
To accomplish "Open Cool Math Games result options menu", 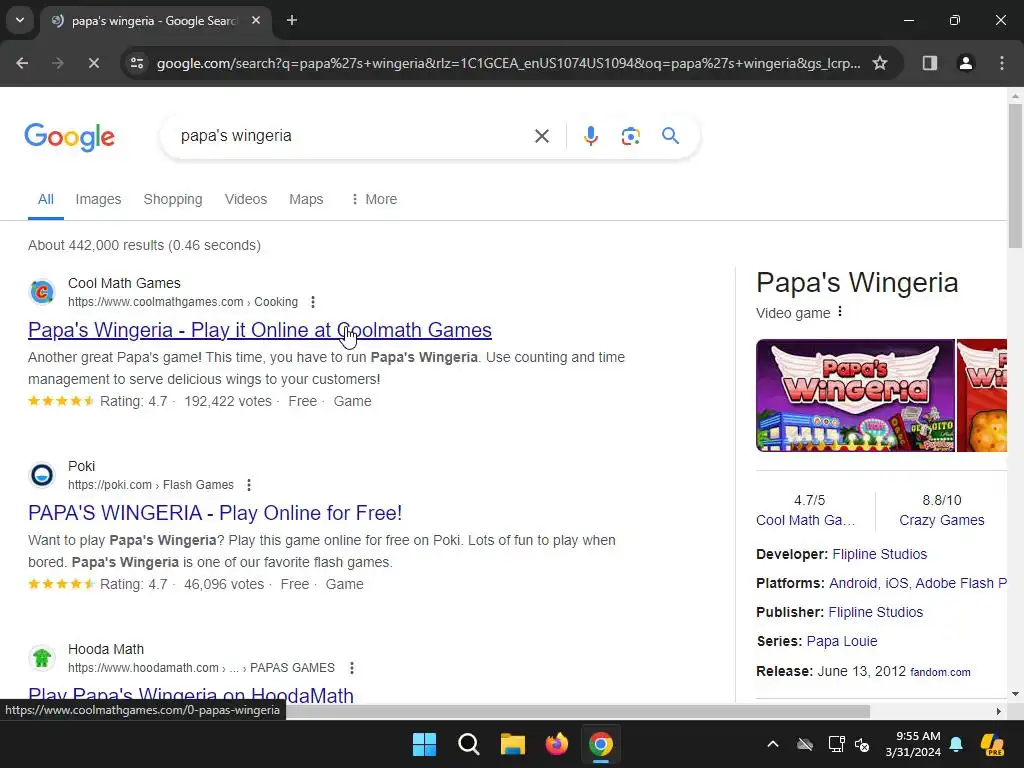I will [313, 302].
